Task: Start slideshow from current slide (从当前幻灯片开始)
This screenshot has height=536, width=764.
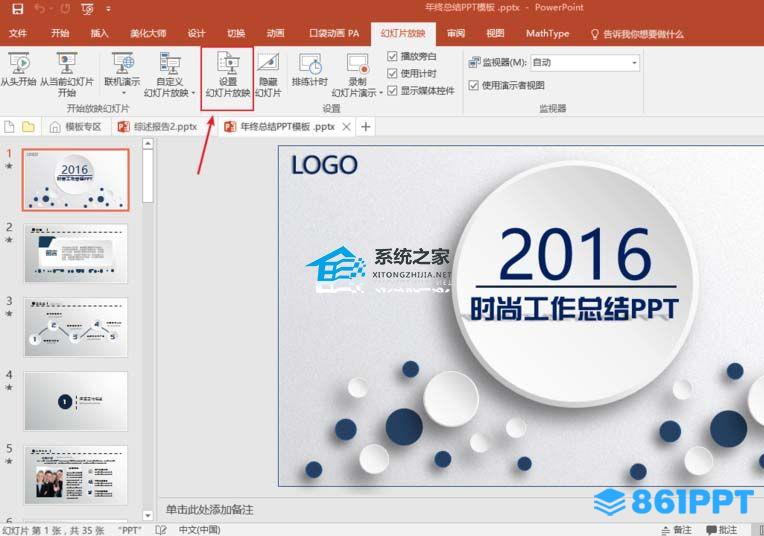Action: pyautogui.click(x=66, y=74)
